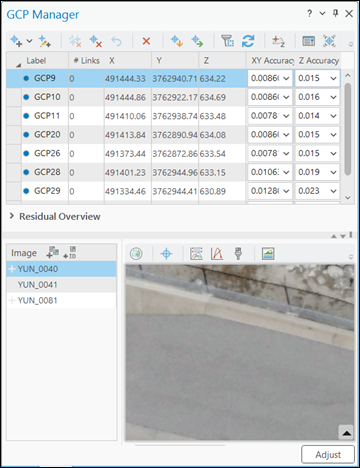Click the blue crosshair Add Tie Point icon
Image resolution: width=360 pixels, height=468 pixels.
pos(166,254)
